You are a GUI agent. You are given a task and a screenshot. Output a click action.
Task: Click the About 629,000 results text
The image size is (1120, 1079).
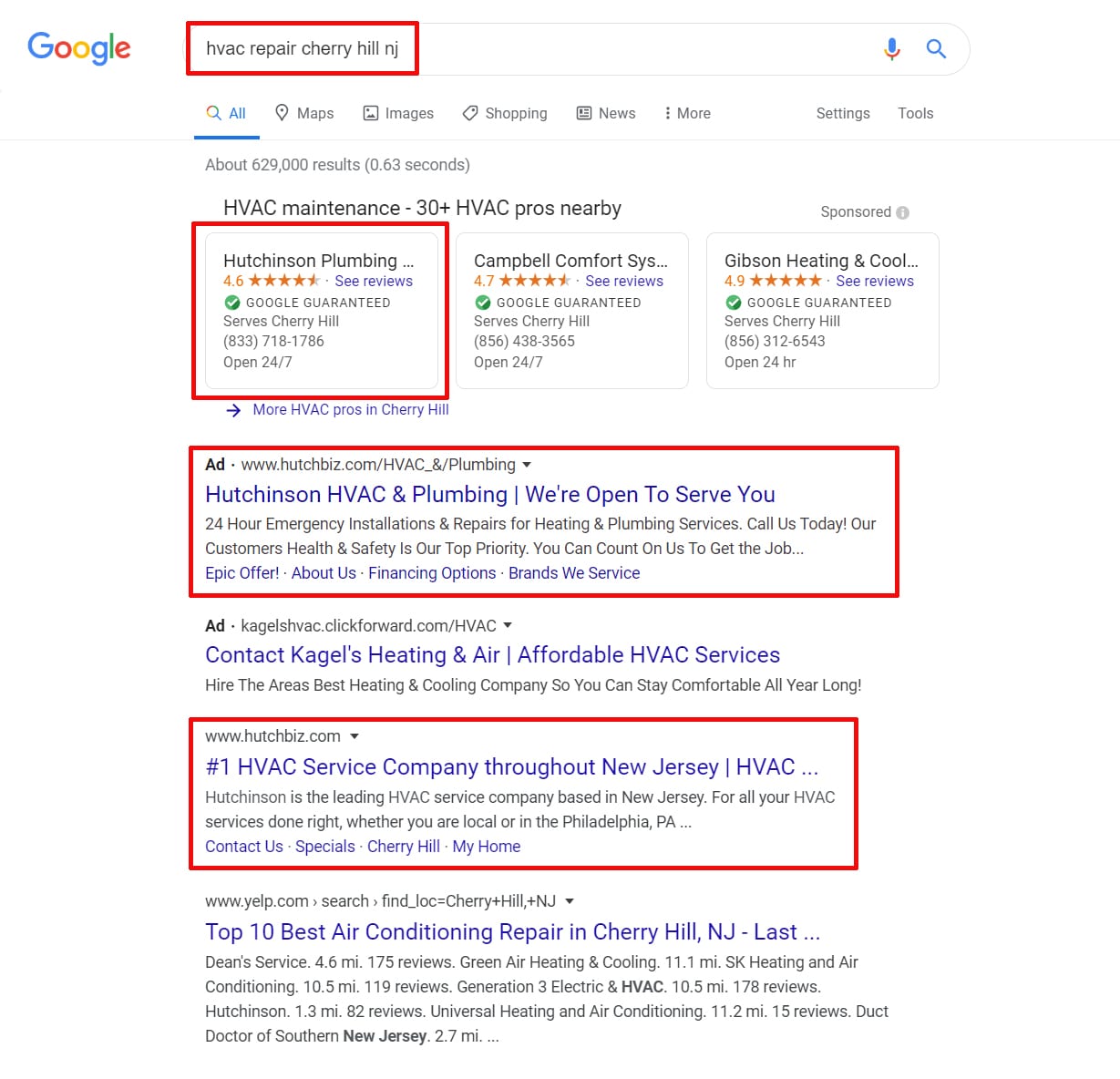click(x=337, y=165)
